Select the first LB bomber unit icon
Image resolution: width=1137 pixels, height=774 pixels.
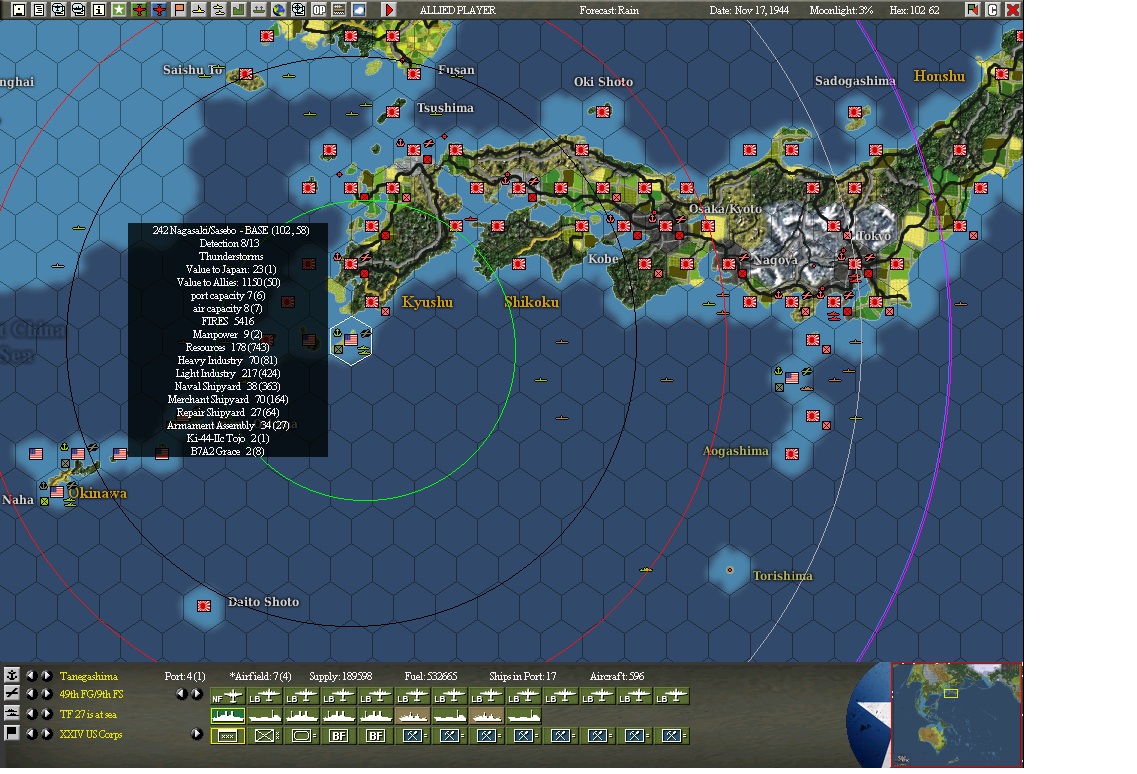click(264, 696)
